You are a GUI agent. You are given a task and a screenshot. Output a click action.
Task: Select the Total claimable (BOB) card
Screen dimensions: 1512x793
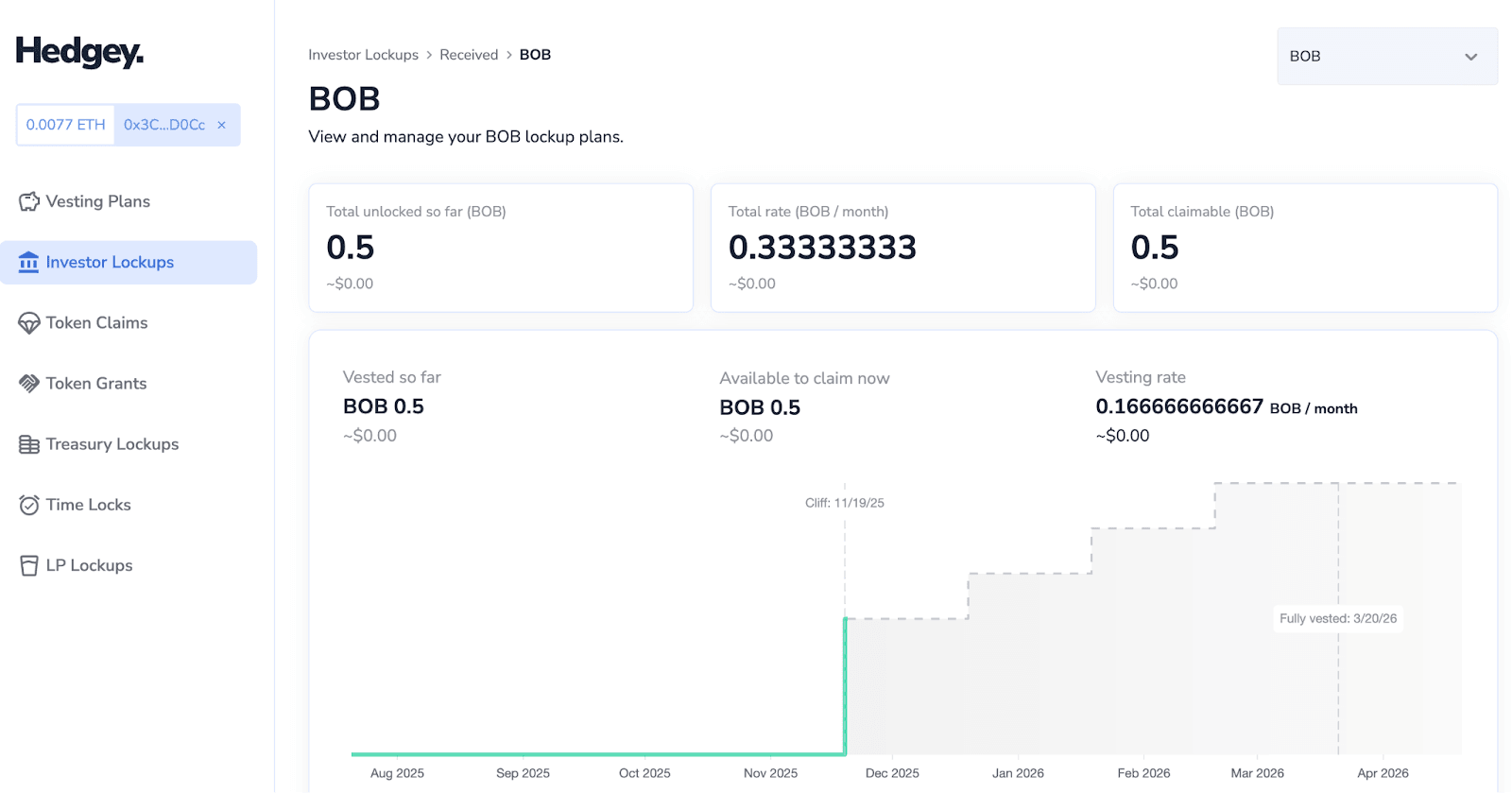pyautogui.click(x=1304, y=248)
